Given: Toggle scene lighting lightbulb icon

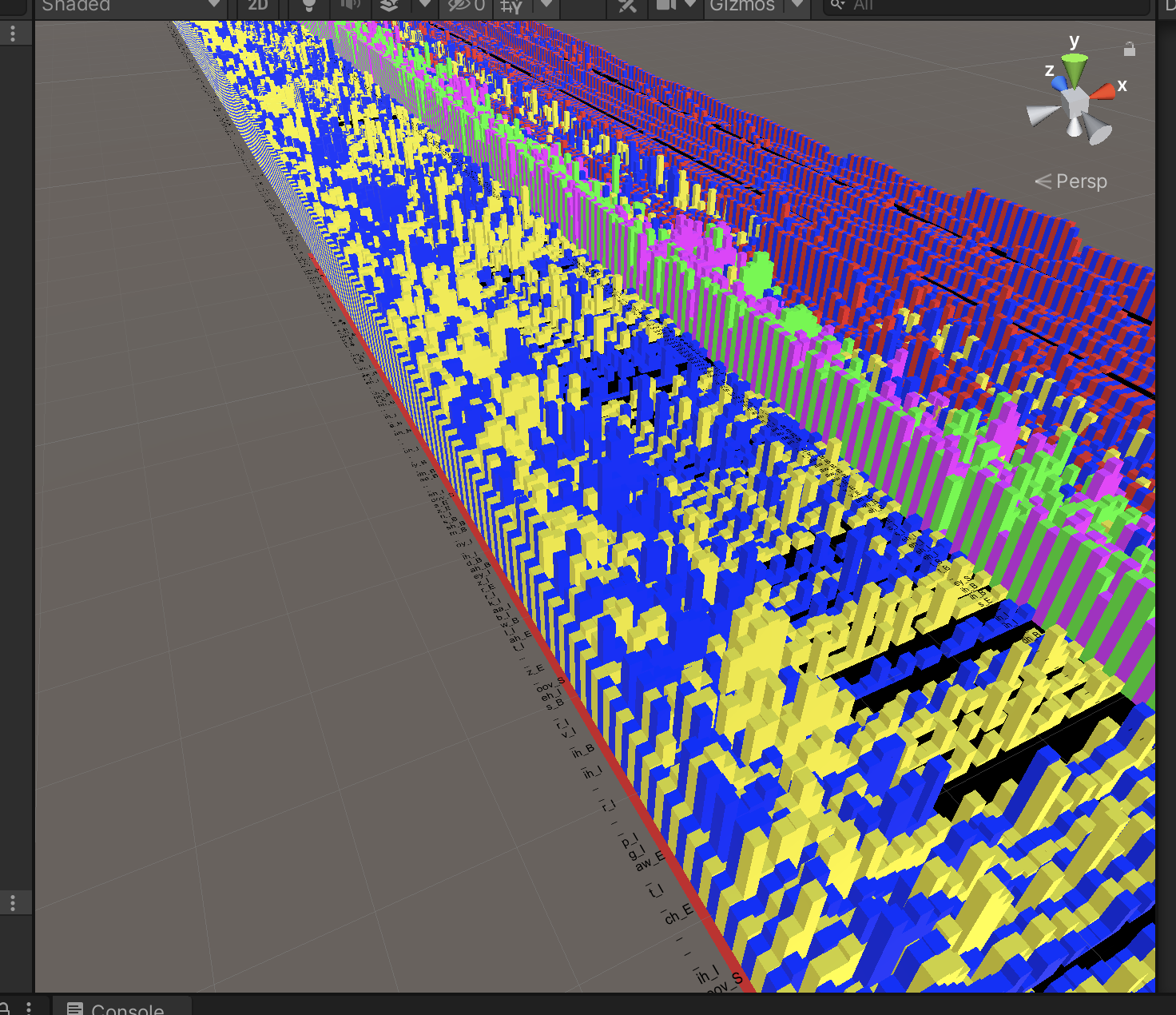Looking at the screenshot, I should 308,6.
